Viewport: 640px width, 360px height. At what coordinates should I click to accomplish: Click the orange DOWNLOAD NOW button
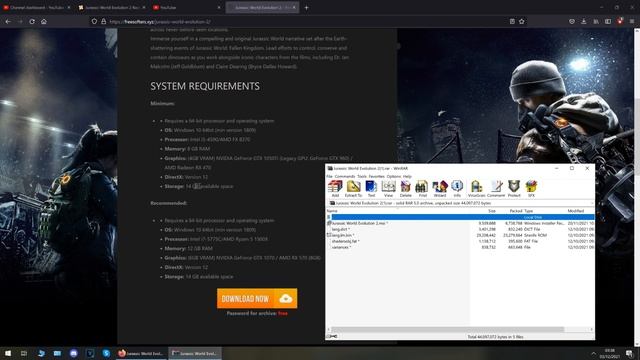tap(257, 299)
